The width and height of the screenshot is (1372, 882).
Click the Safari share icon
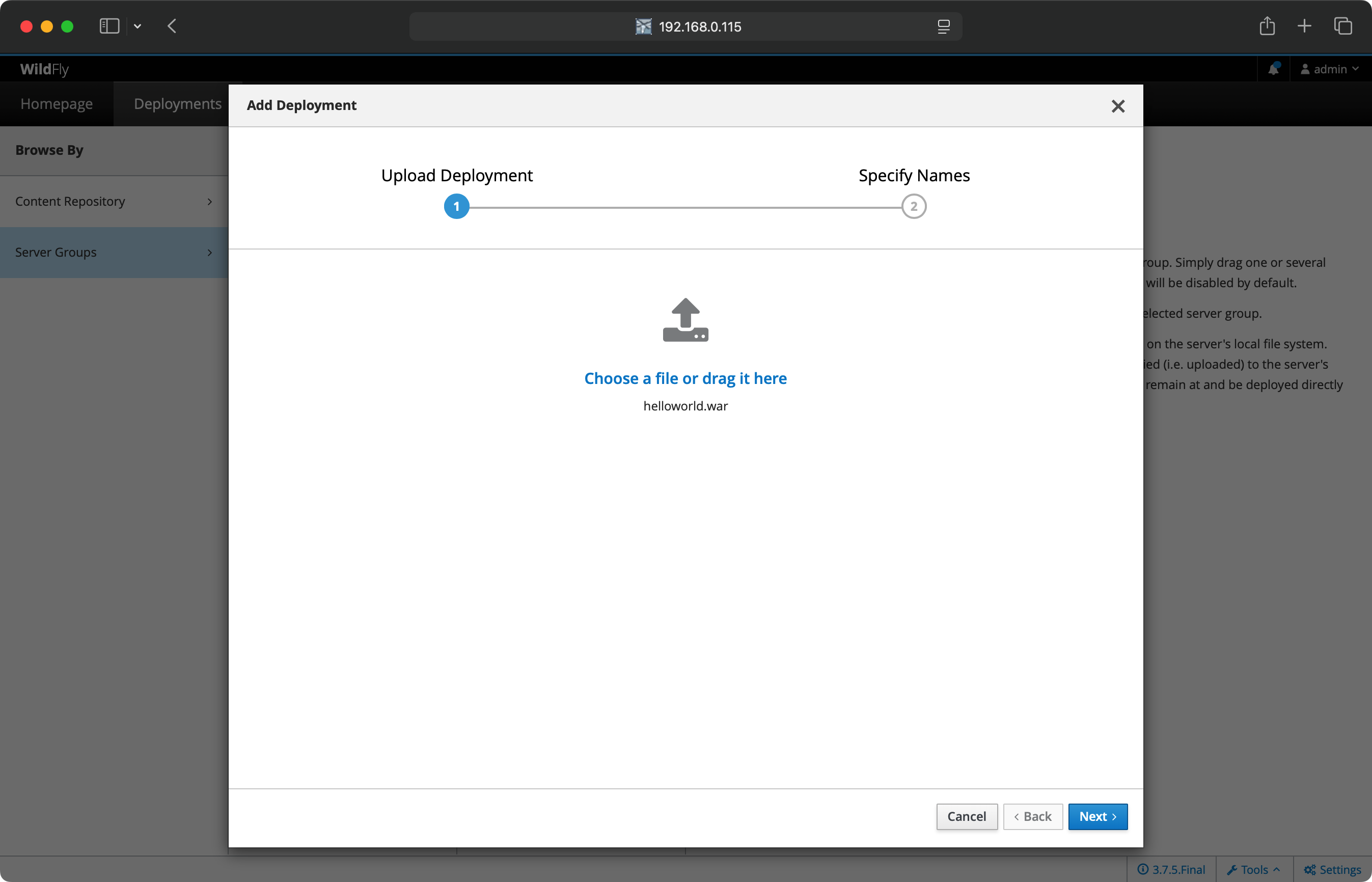(x=1267, y=26)
